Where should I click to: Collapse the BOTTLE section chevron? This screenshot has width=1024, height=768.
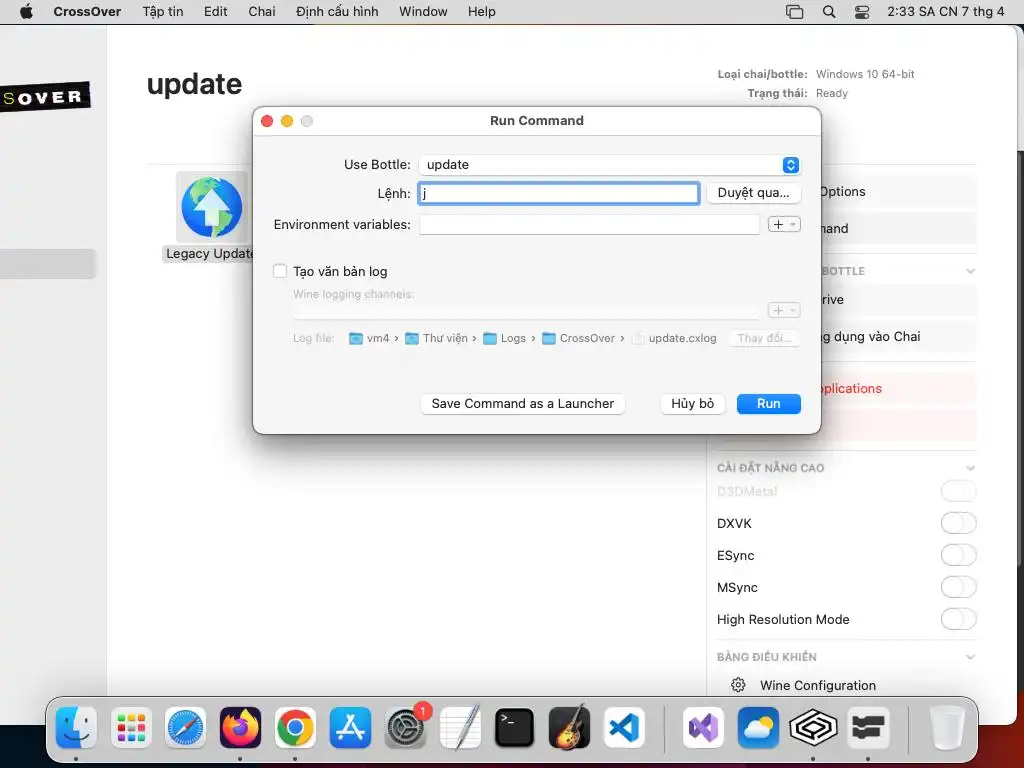pyautogui.click(x=970, y=271)
